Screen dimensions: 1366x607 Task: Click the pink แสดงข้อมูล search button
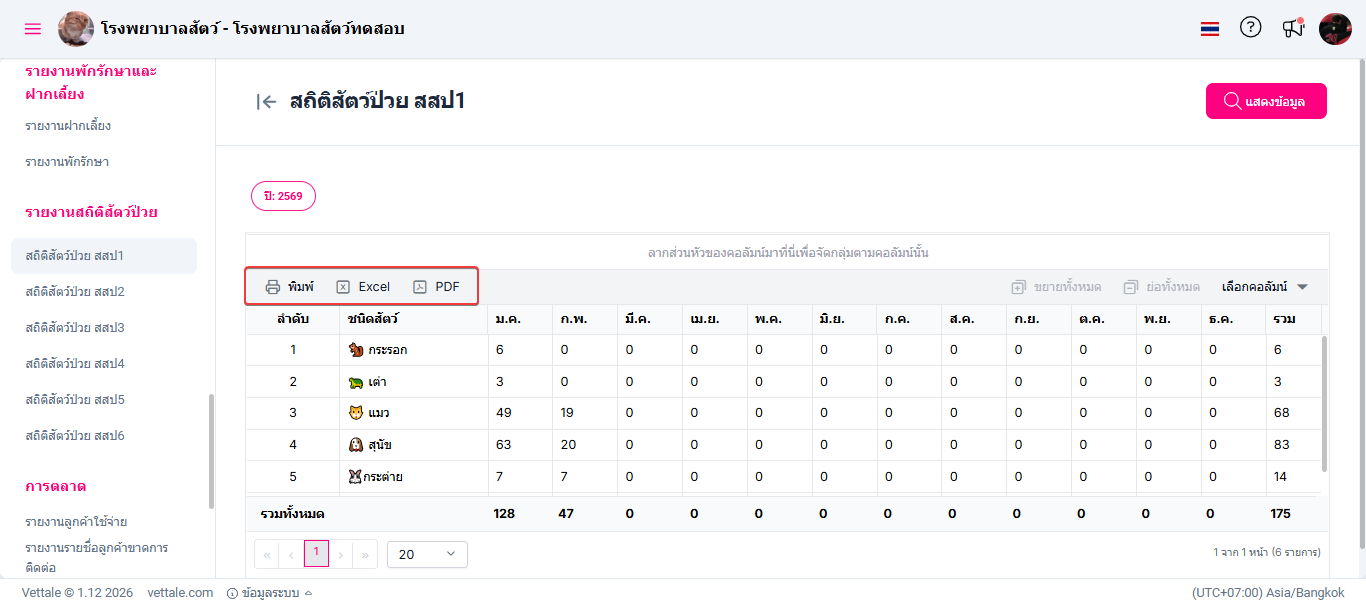pyautogui.click(x=1266, y=101)
